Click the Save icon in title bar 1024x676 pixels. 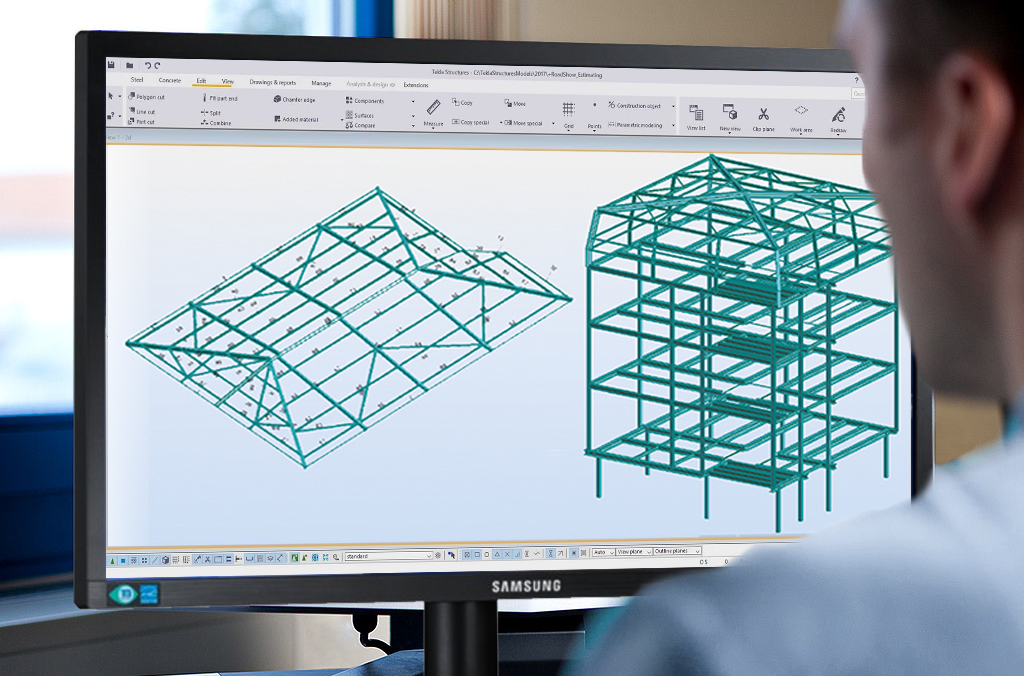[111, 65]
